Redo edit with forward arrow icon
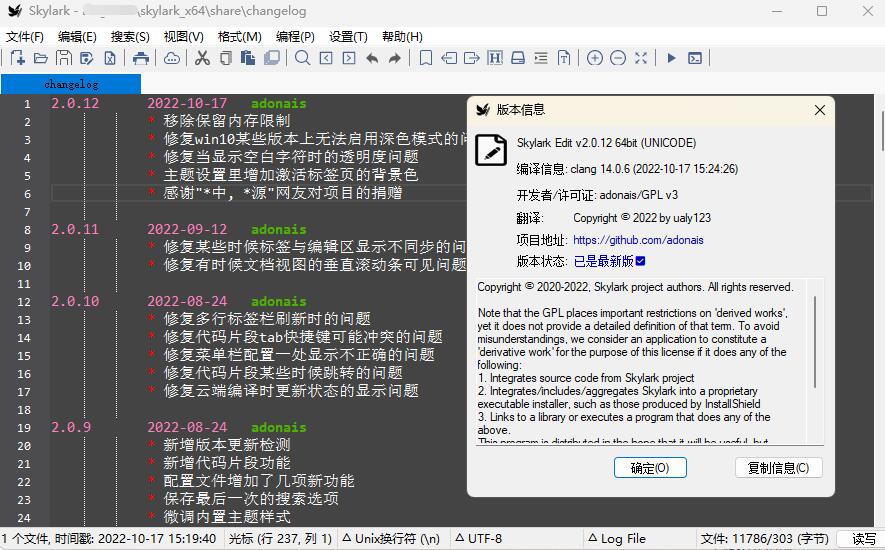 [395, 58]
